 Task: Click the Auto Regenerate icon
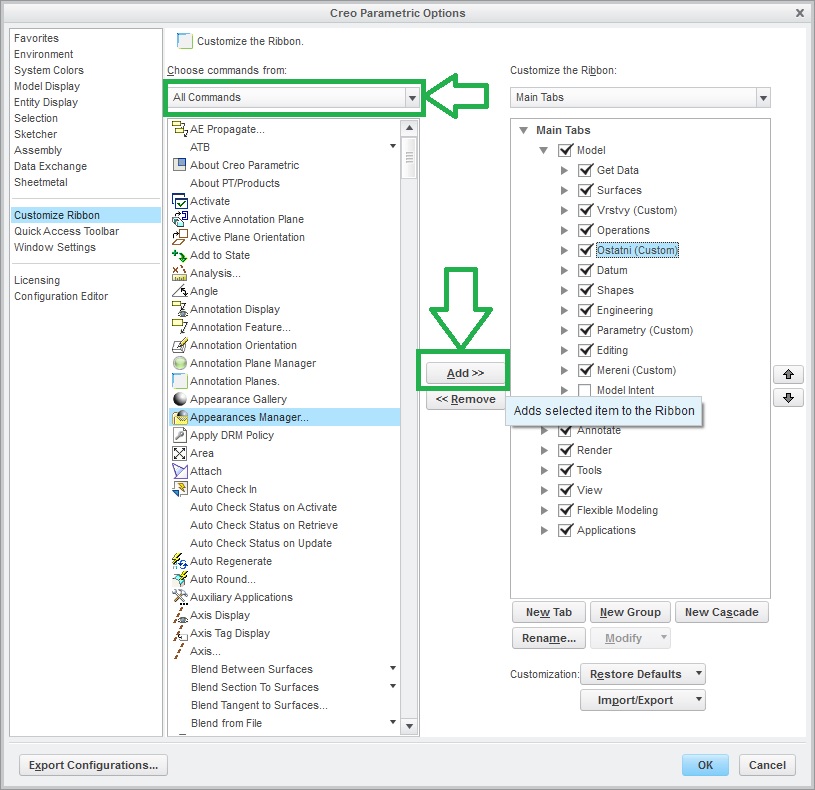point(179,561)
